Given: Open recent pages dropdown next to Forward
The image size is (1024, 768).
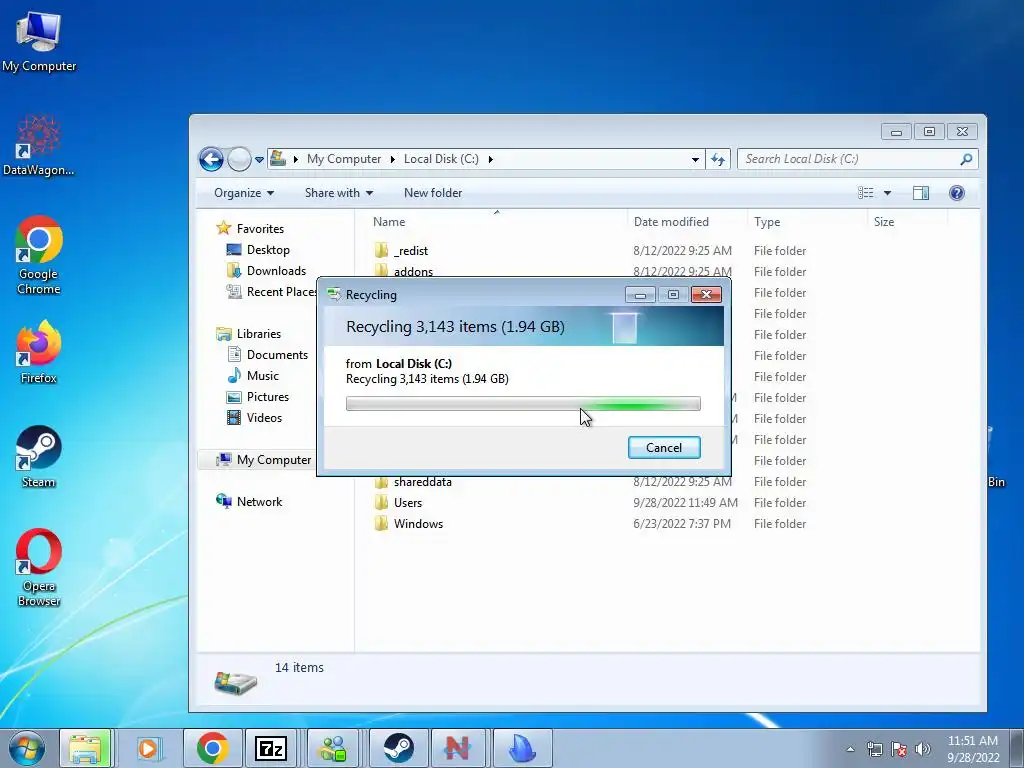Looking at the screenshot, I should coord(259,159).
